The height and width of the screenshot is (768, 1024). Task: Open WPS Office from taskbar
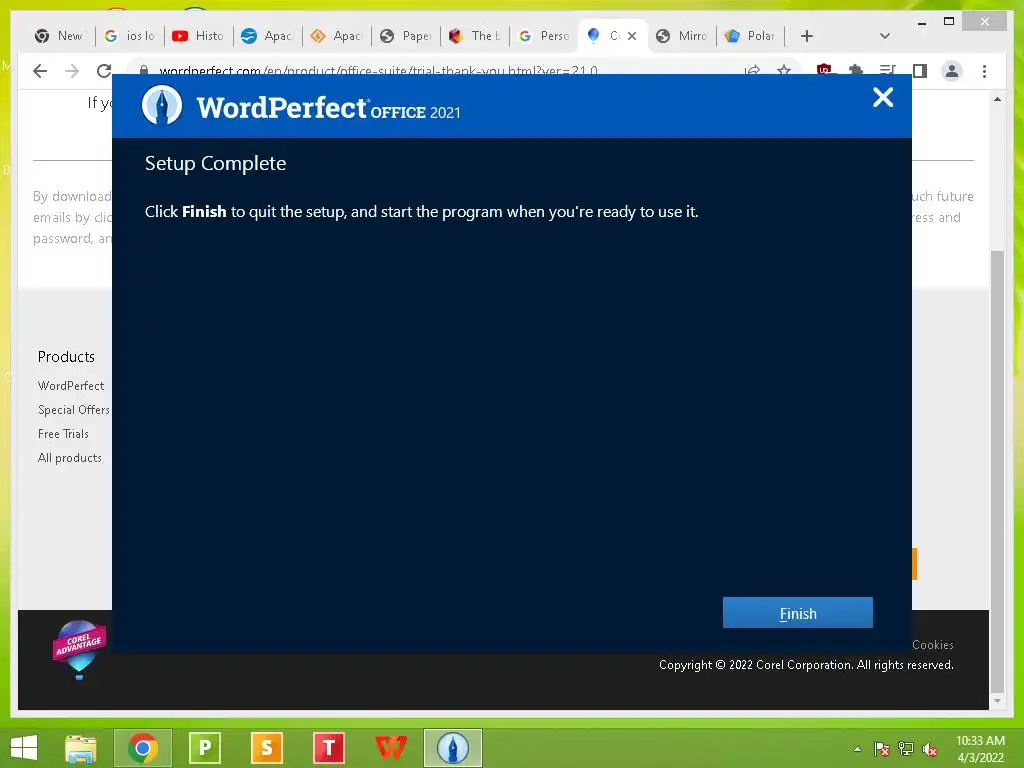click(x=391, y=748)
